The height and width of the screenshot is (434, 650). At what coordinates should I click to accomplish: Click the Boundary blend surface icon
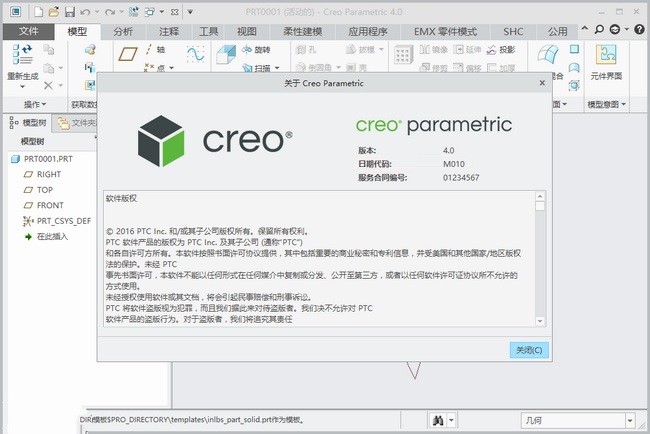[x=548, y=54]
